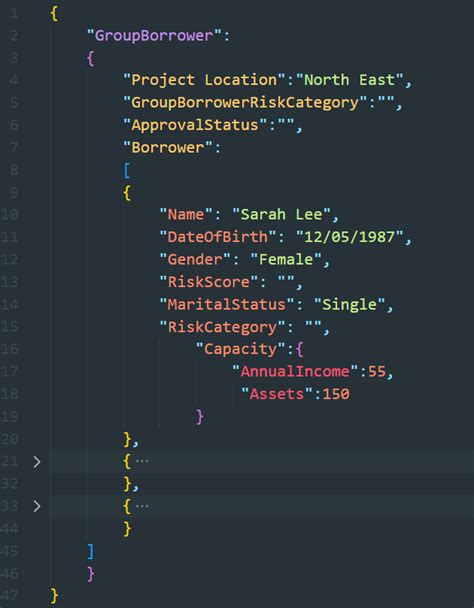474x608 pixels.
Task: Click the "AnnualIncome" key
Action: (x=295, y=371)
